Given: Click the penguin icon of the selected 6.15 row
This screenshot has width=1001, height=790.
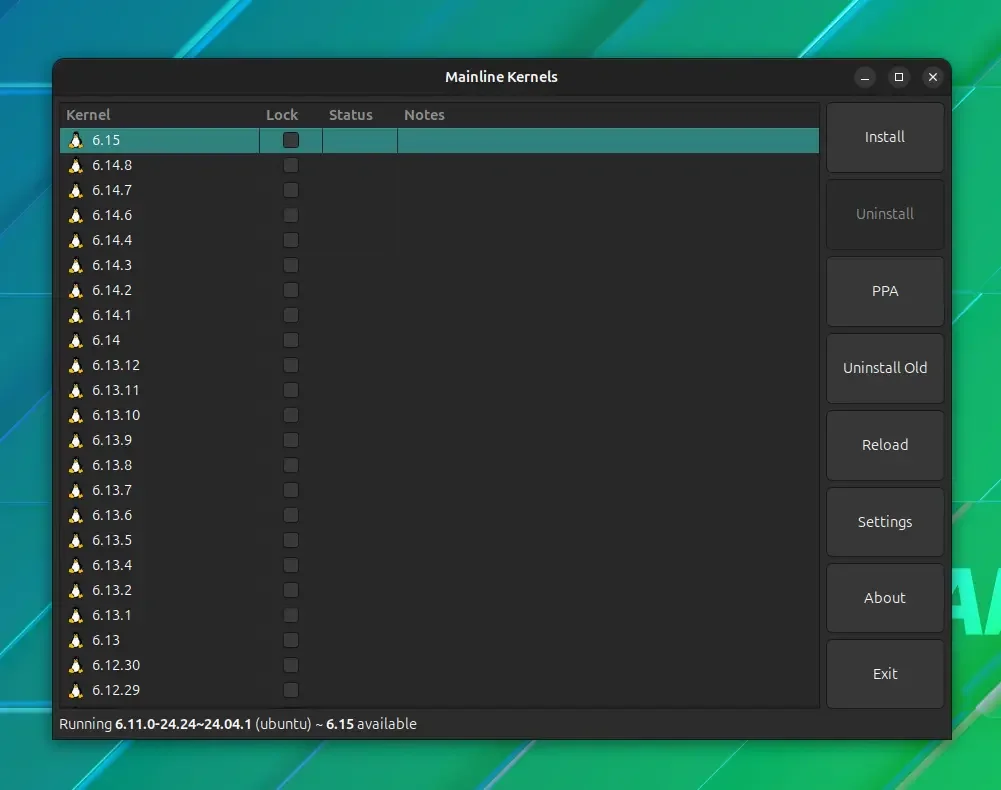Looking at the screenshot, I should (x=76, y=141).
